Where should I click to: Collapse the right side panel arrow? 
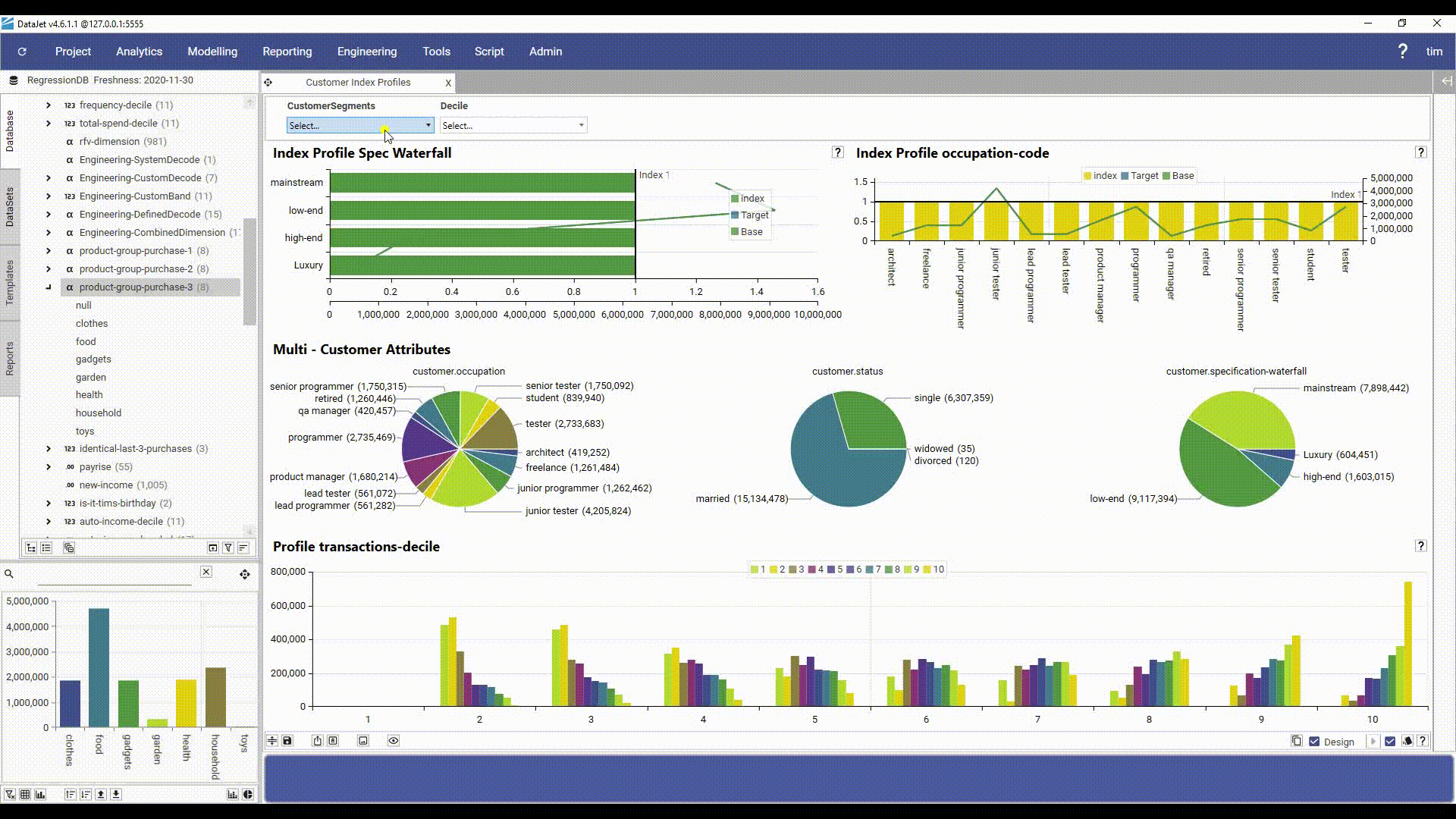pos(1446,81)
